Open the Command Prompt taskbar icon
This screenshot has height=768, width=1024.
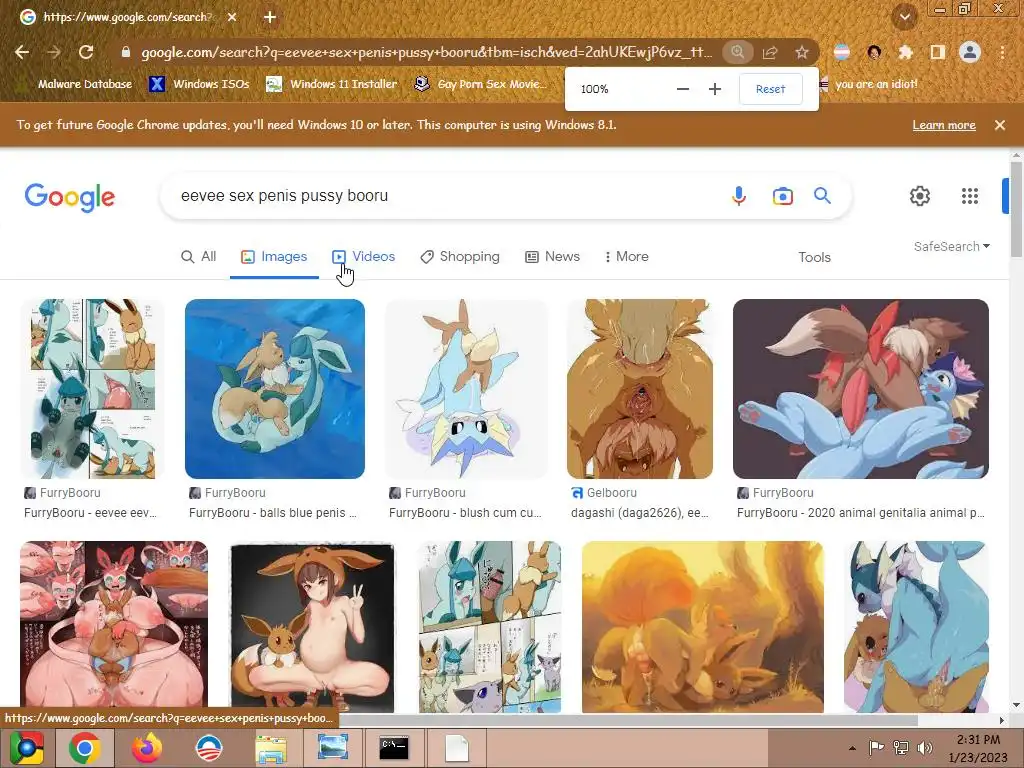click(x=394, y=748)
